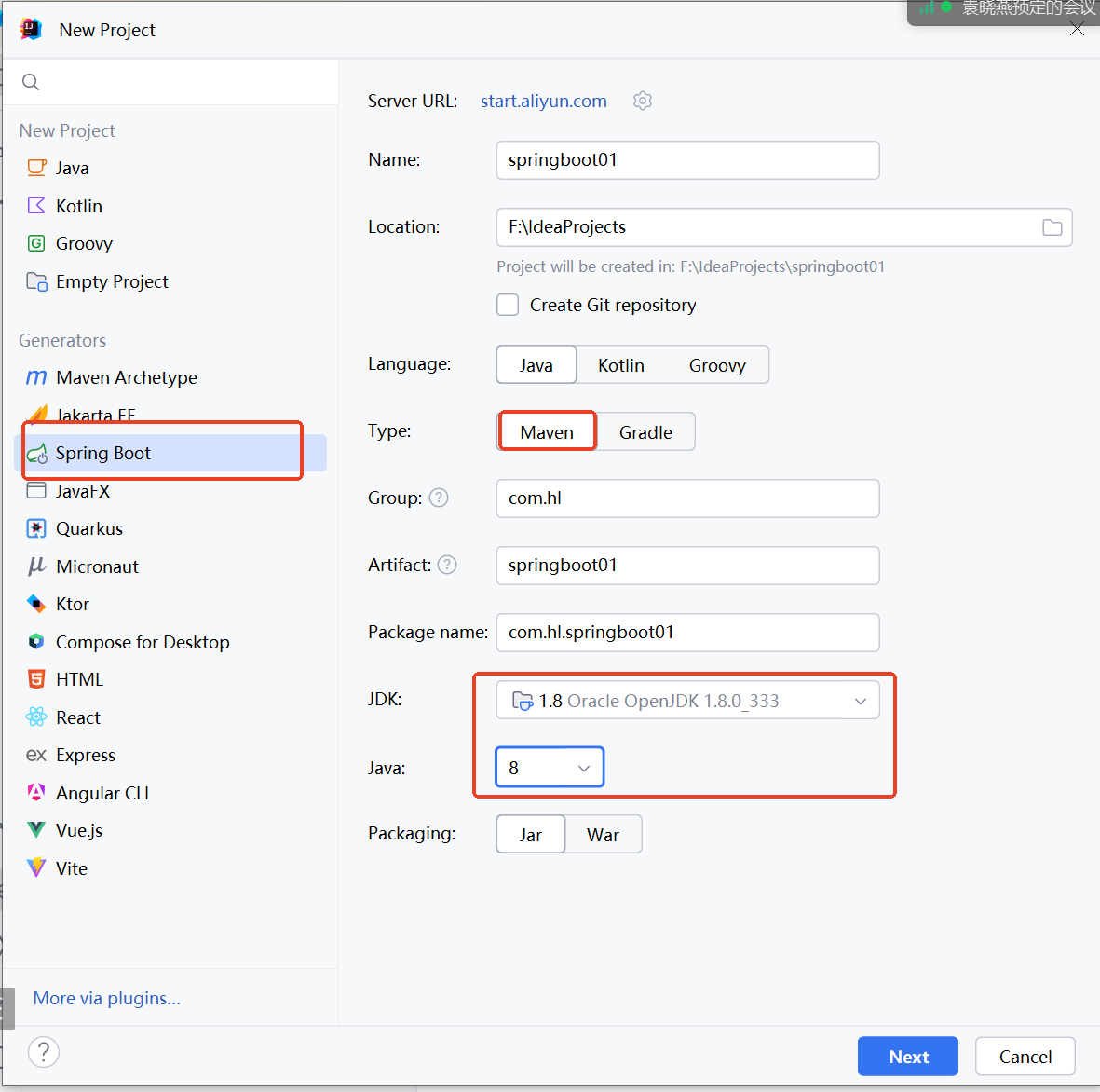Image resolution: width=1100 pixels, height=1092 pixels.
Task: Select Jar packaging
Action: (x=531, y=835)
